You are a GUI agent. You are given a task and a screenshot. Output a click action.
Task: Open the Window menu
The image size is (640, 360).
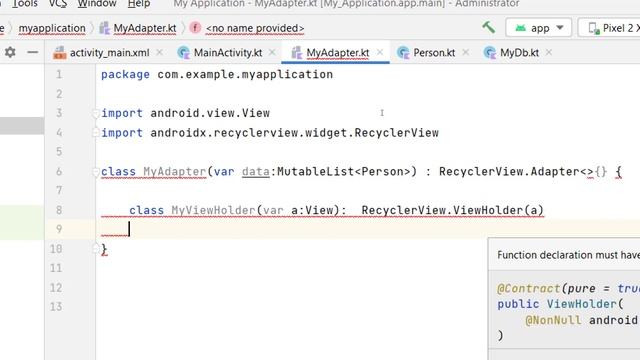point(97,4)
